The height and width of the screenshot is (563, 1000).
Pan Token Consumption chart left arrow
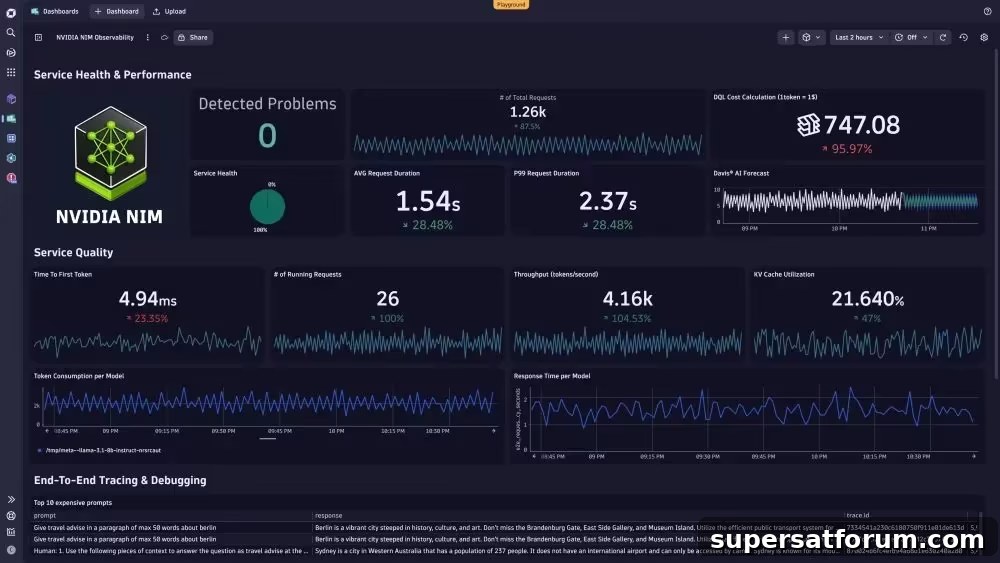47,431
